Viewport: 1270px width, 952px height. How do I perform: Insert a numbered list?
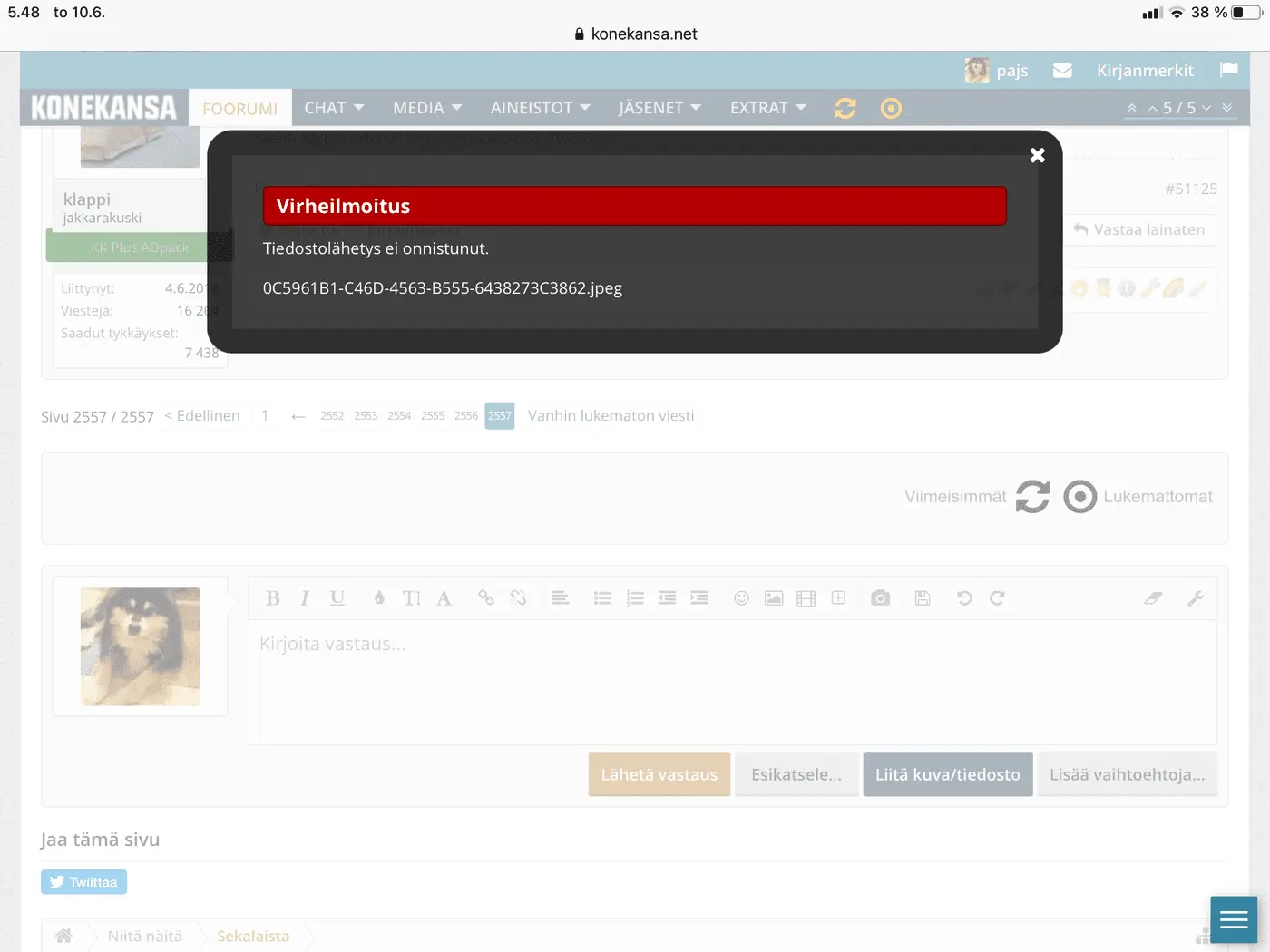click(x=635, y=598)
